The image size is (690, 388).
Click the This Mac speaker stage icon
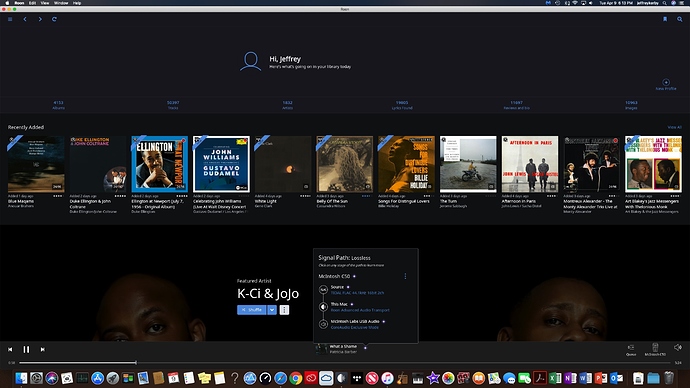click(x=323, y=307)
